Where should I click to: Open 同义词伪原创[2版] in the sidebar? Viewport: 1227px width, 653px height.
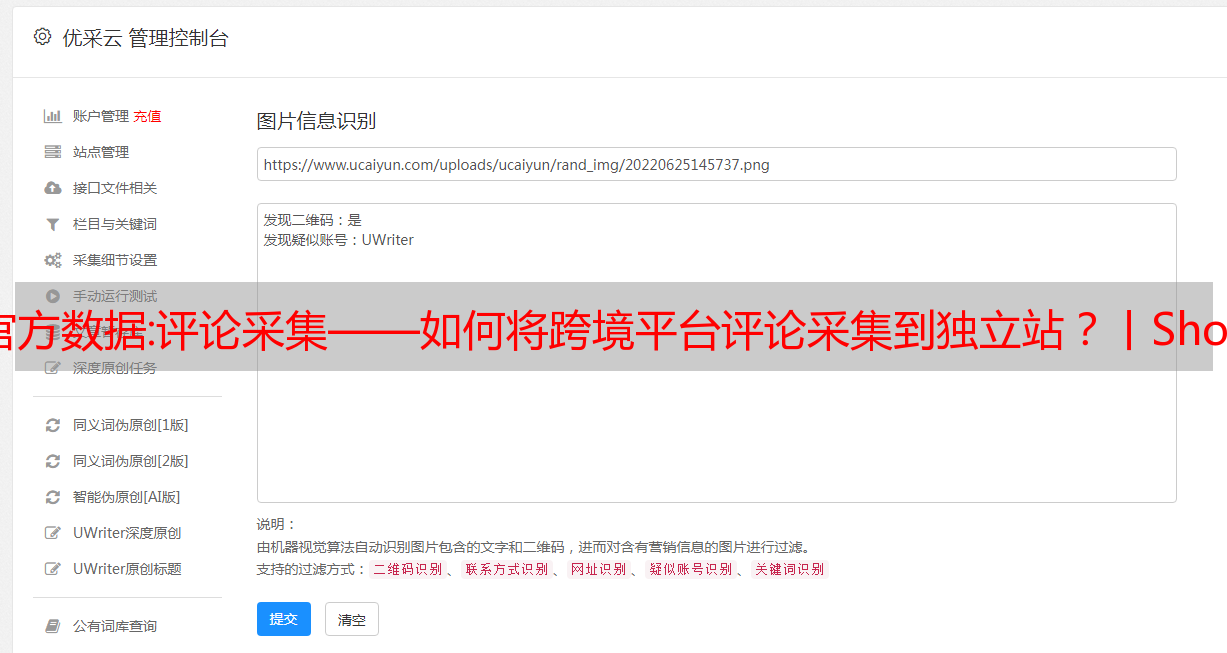131,461
